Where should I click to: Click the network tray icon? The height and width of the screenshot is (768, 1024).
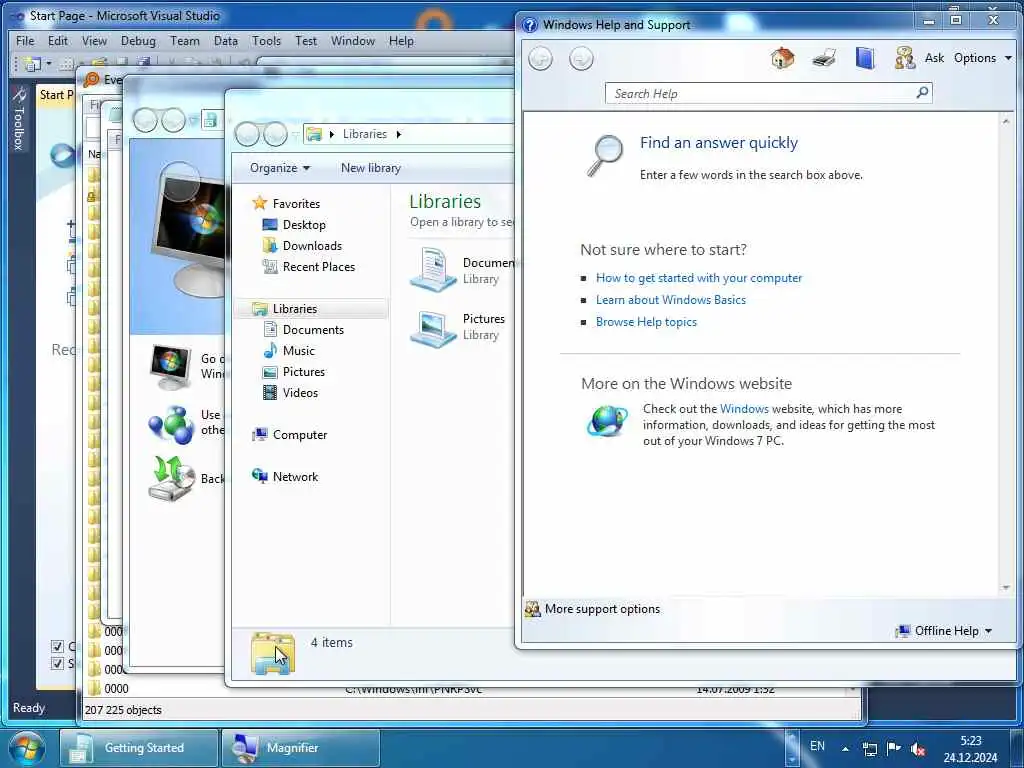pyautogui.click(x=869, y=749)
